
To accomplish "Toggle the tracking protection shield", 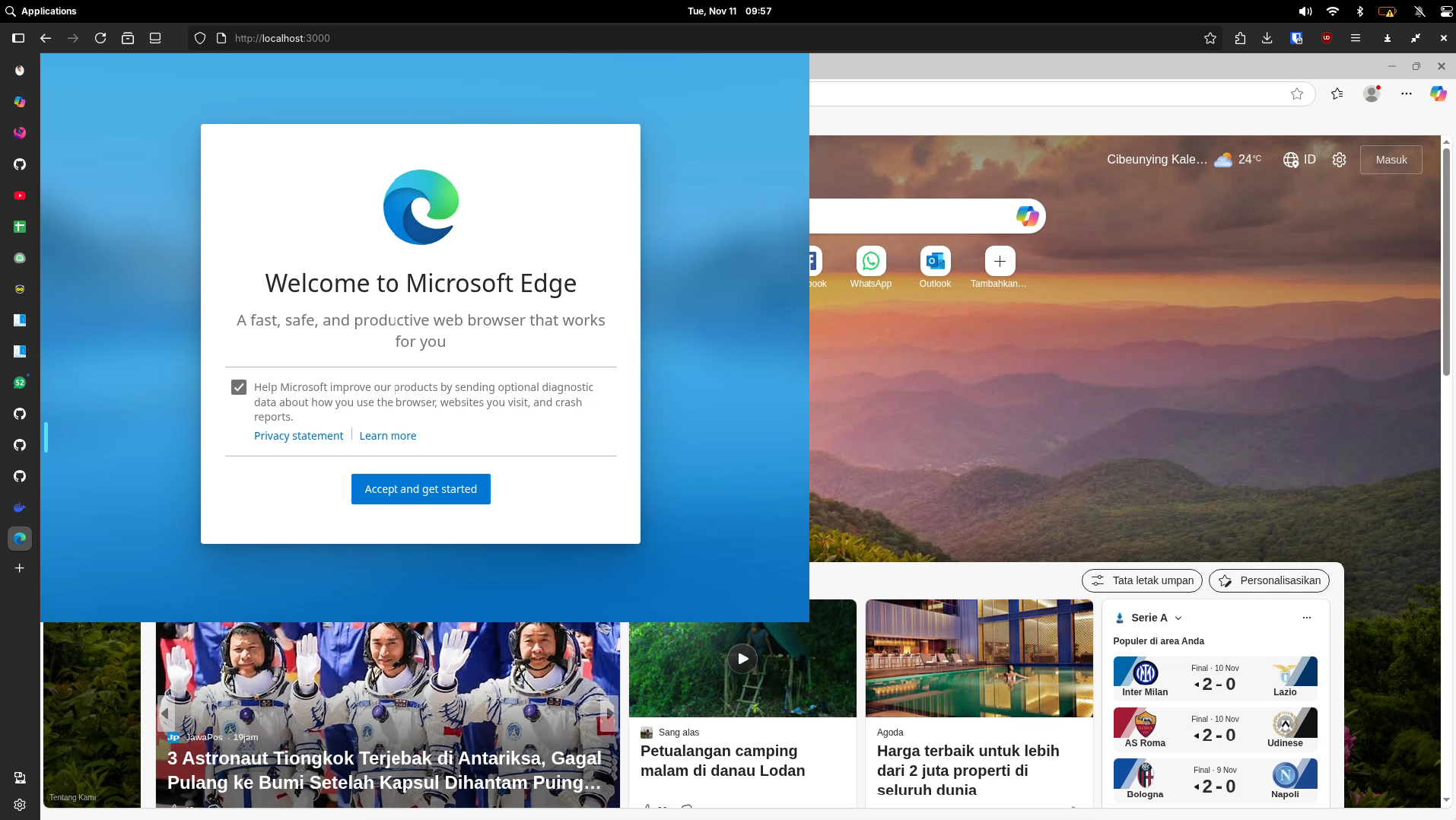I will click(x=199, y=38).
